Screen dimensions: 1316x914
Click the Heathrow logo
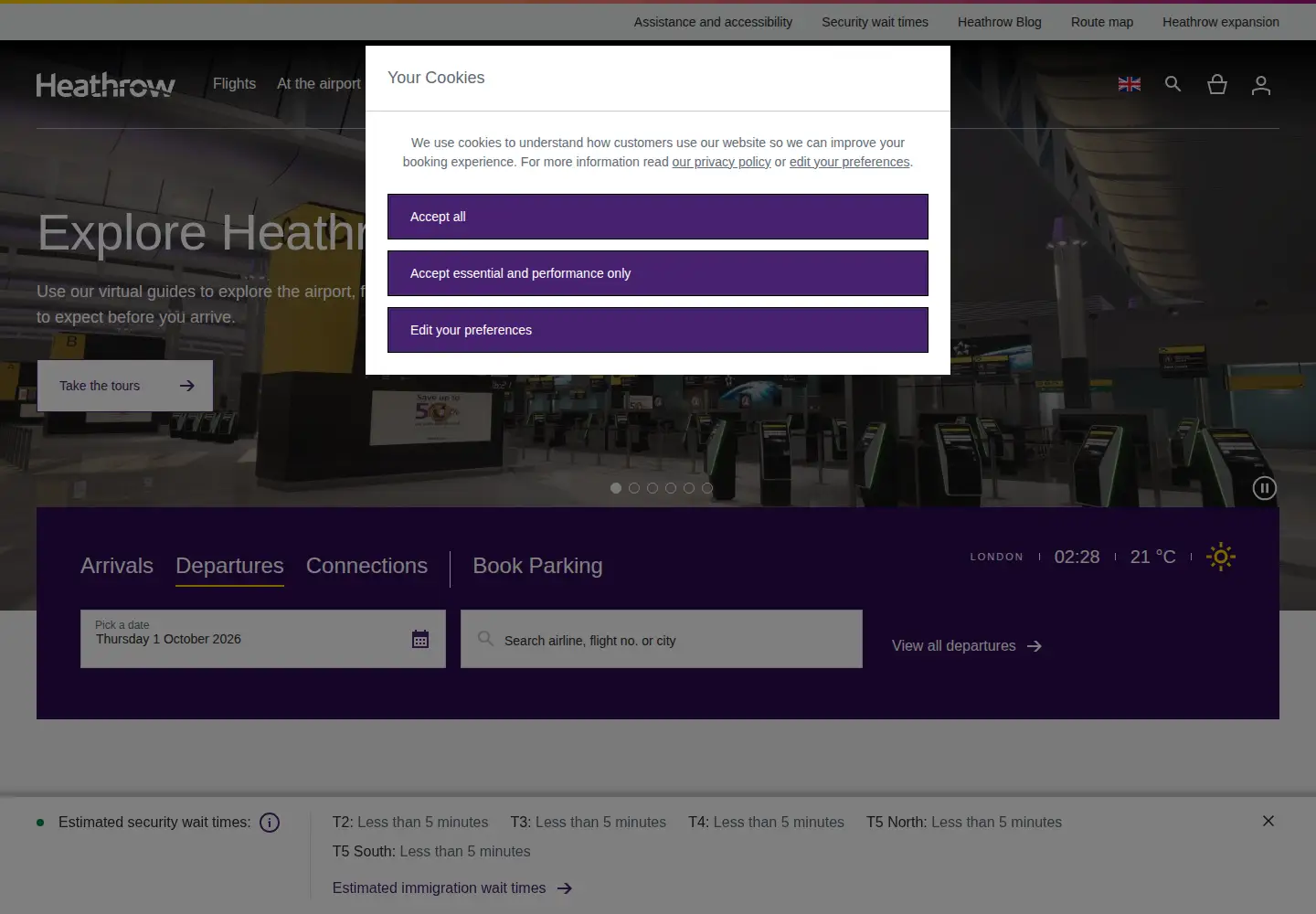click(106, 85)
